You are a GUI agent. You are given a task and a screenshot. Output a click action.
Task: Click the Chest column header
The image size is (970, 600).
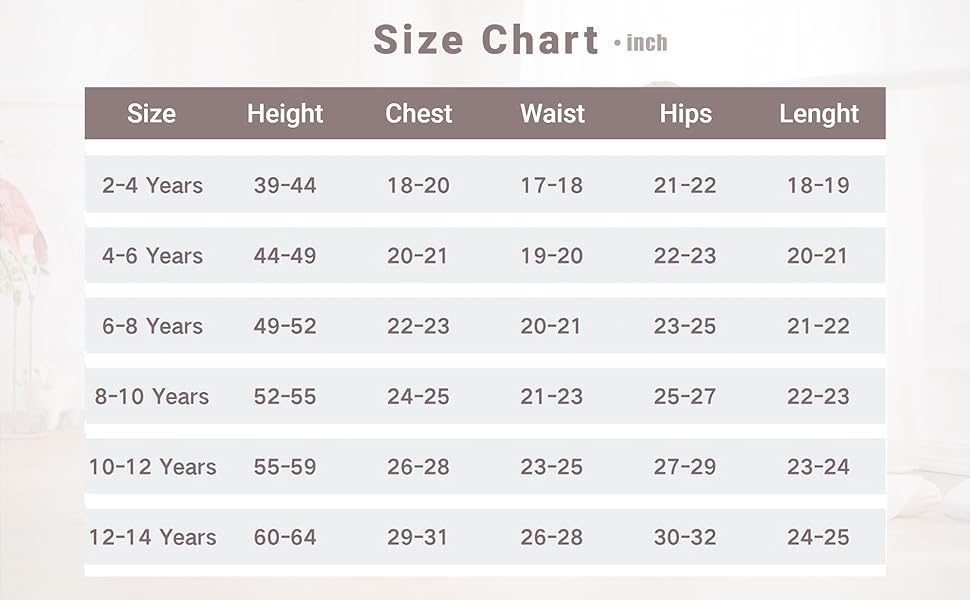pyautogui.click(x=419, y=114)
